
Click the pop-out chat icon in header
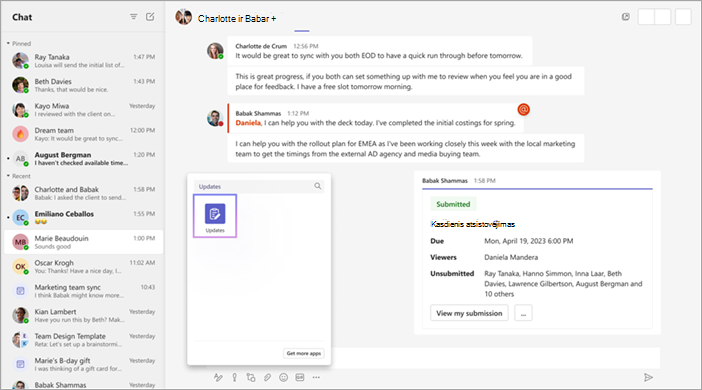(x=625, y=17)
